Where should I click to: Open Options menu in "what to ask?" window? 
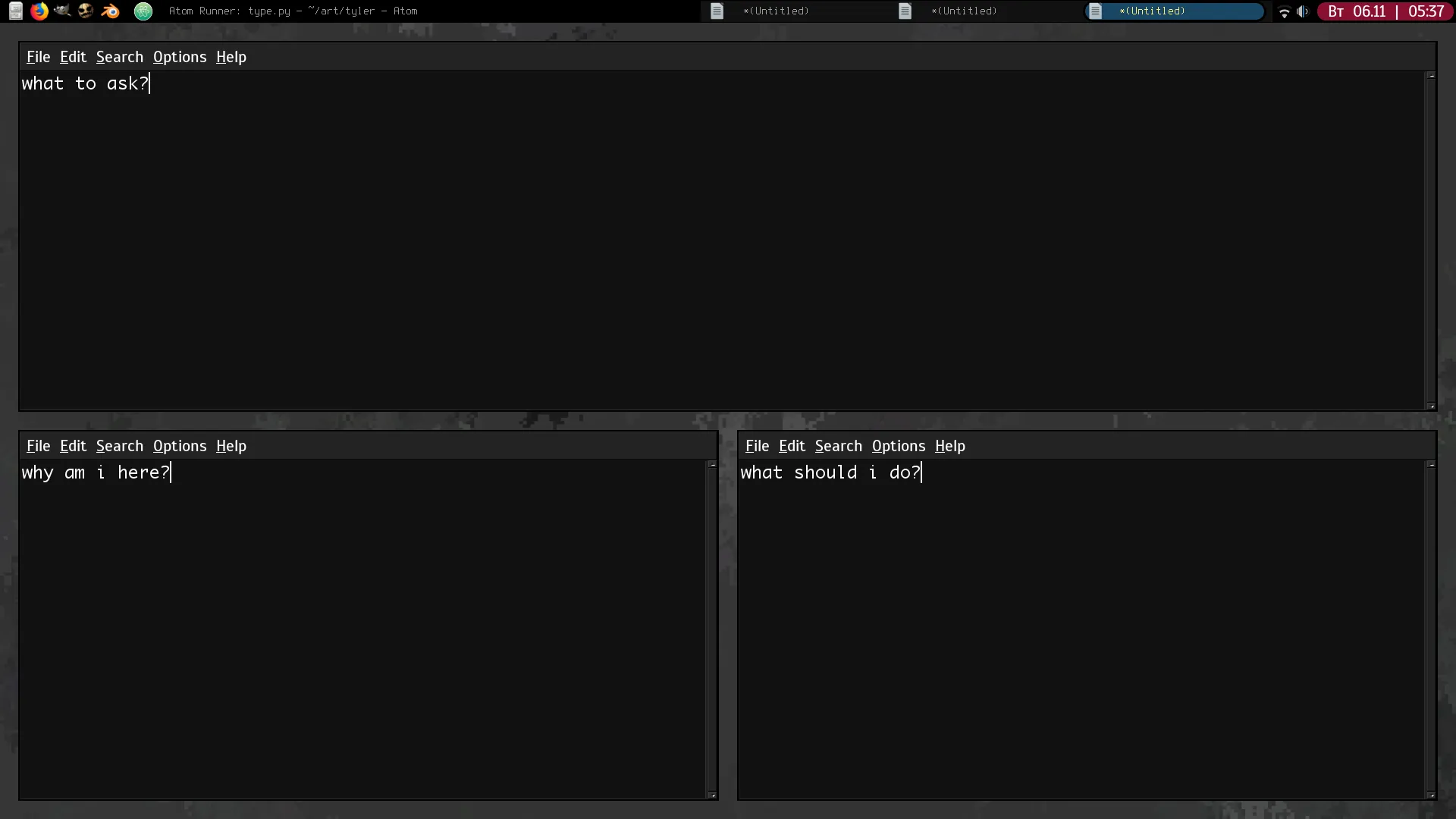coord(180,57)
